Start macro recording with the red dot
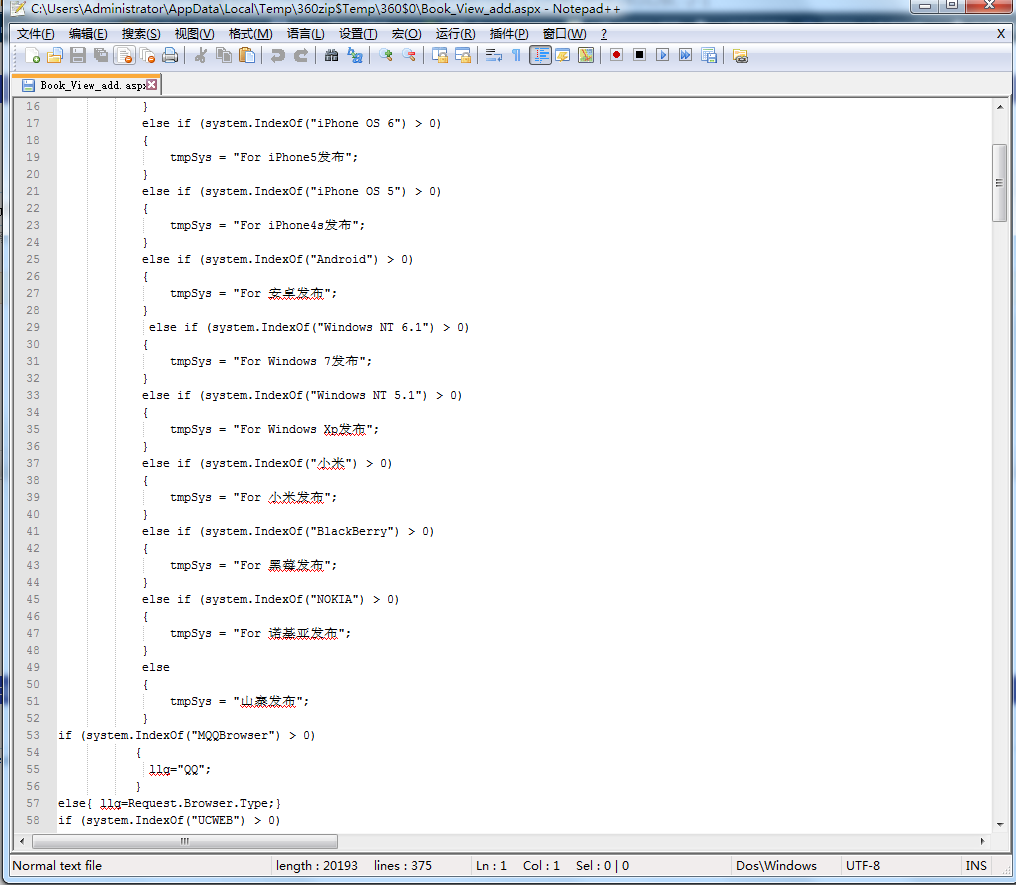Image resolution: width=1016 pixels, height=885 pixels. click(616, 55)
